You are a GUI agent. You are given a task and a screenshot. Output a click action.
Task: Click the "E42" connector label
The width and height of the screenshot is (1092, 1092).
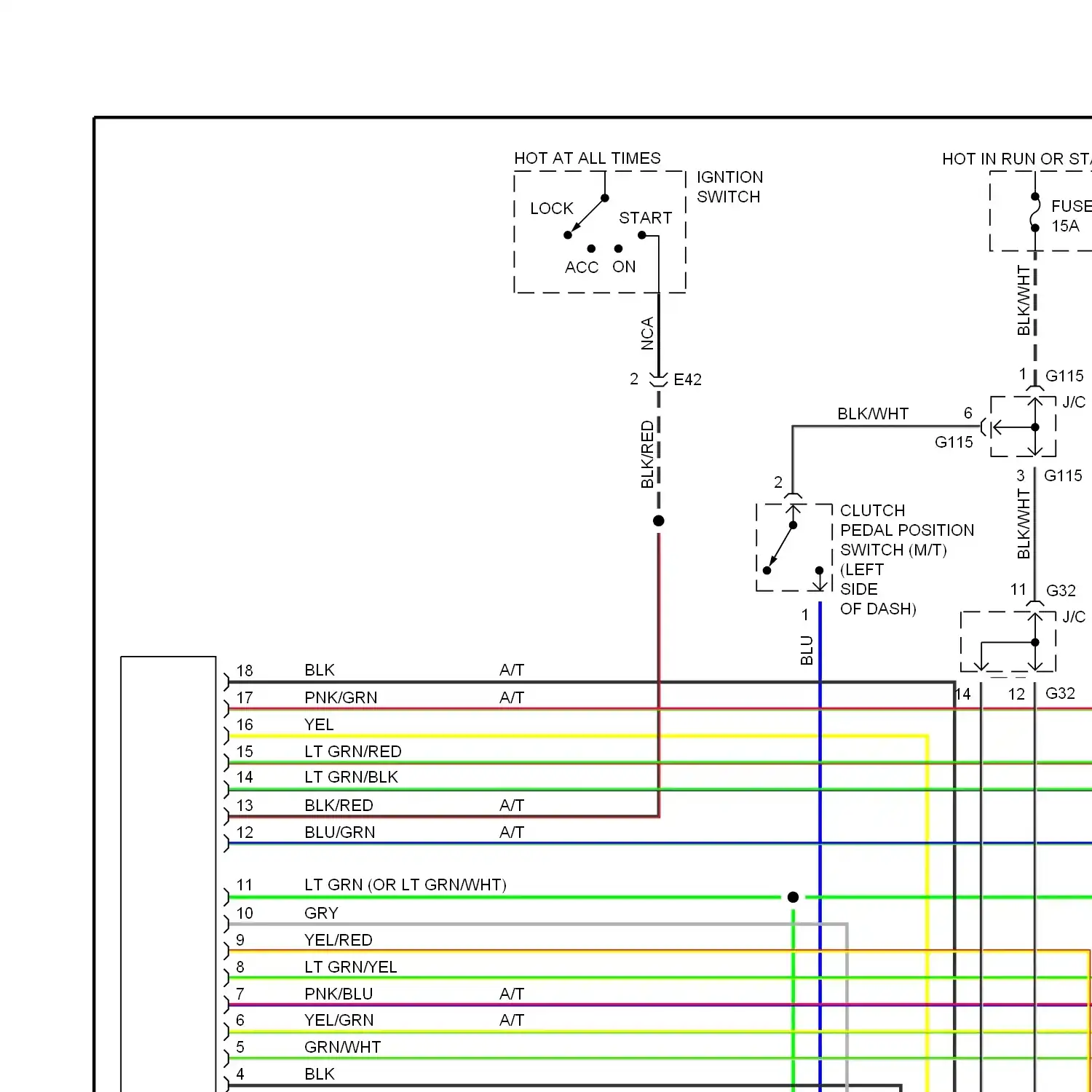[x=687, y=379]
